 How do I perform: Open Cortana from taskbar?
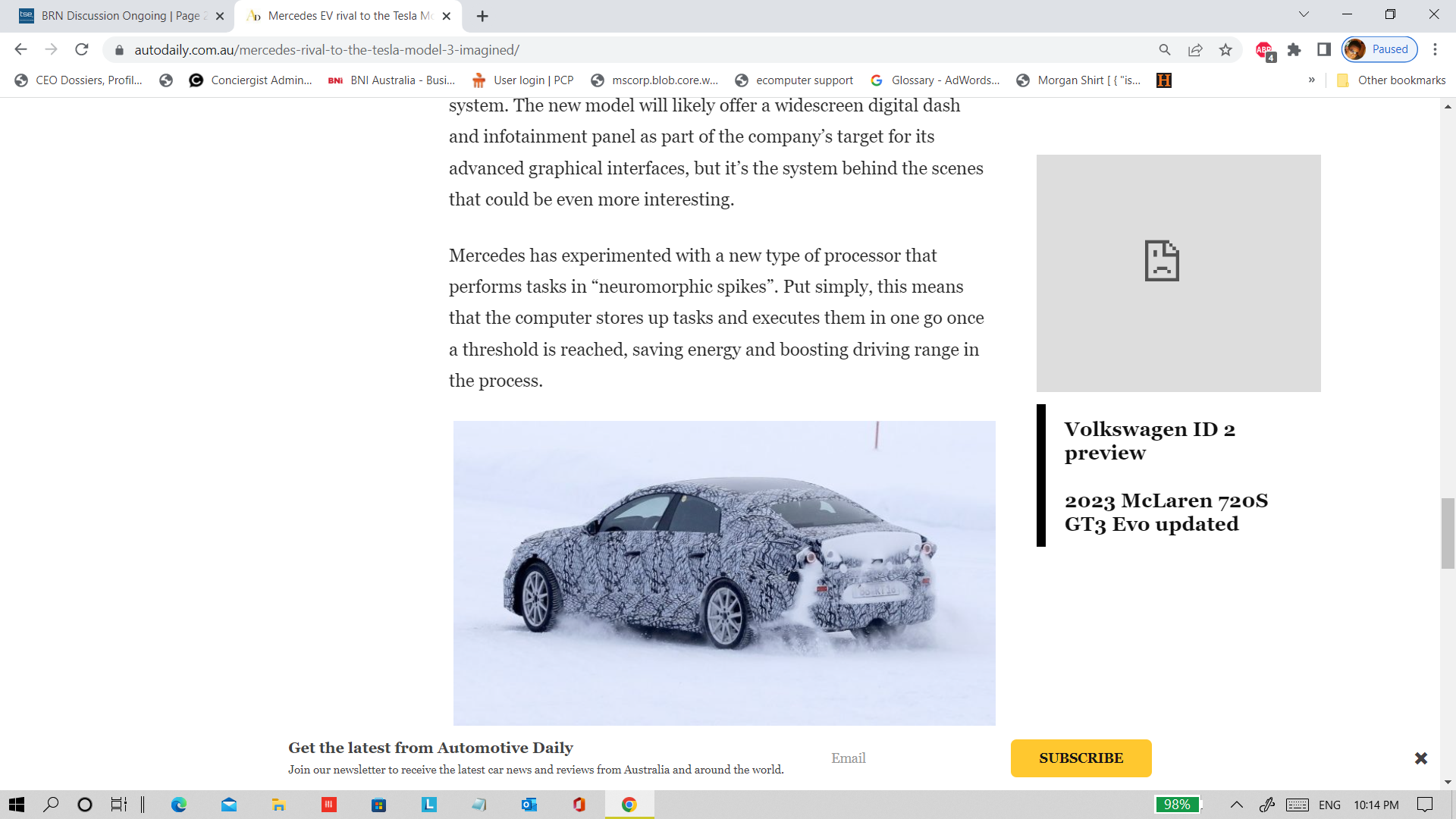coord(85,805)
